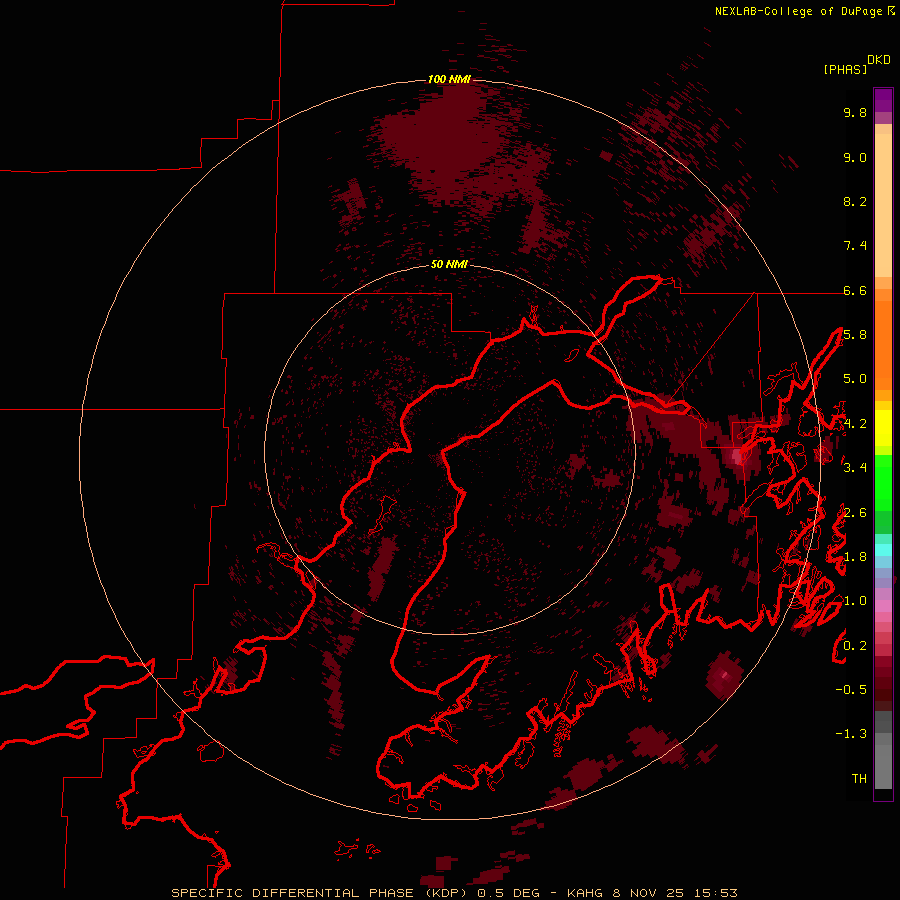Click the bright pink KDP core inside the 100 NMI ring
This screenshot has width=900, height=900.
(739, 457)
